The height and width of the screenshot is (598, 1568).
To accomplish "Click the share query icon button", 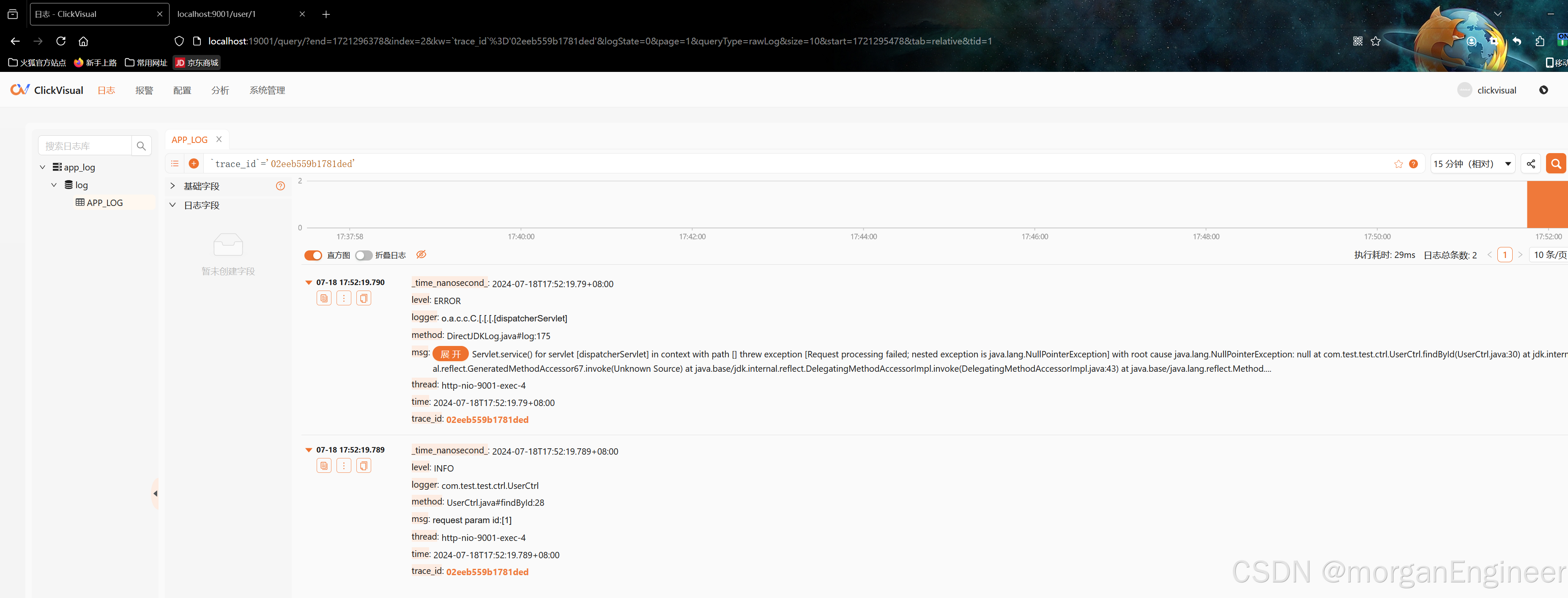I will coord(1531,164).
